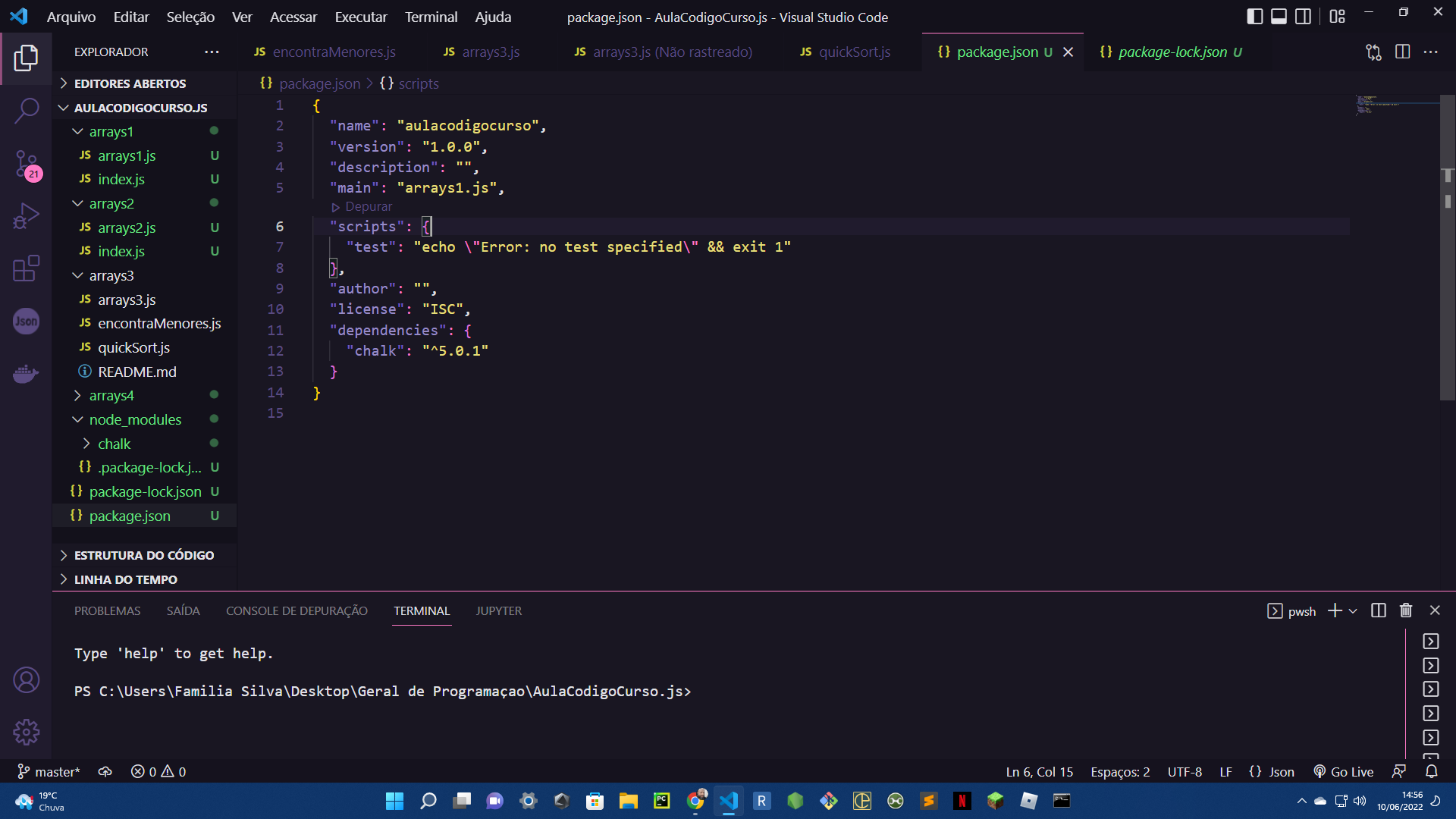Expand the arrays4 folder
This screenshot has width=1456, height=819.
pos(111,396)
